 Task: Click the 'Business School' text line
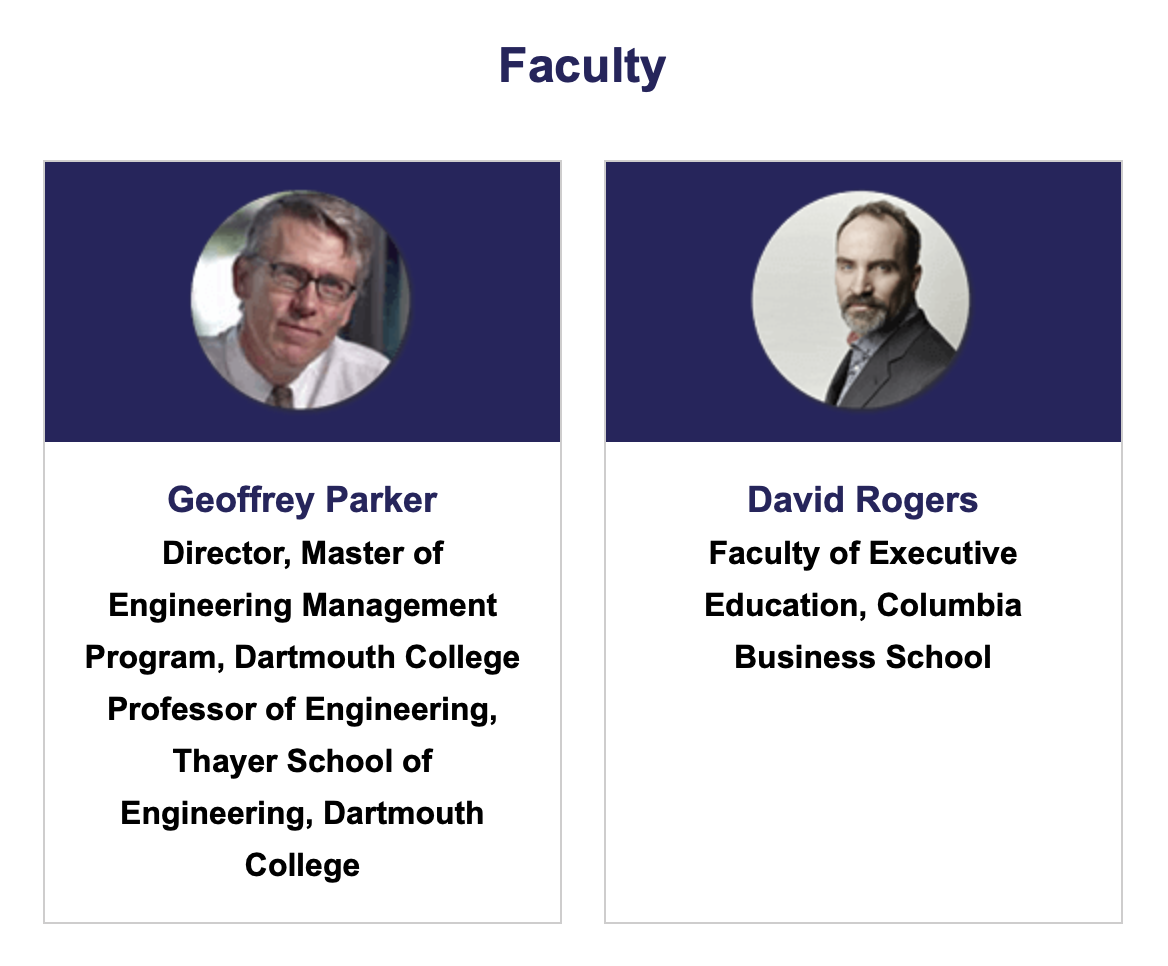(862, 657)
